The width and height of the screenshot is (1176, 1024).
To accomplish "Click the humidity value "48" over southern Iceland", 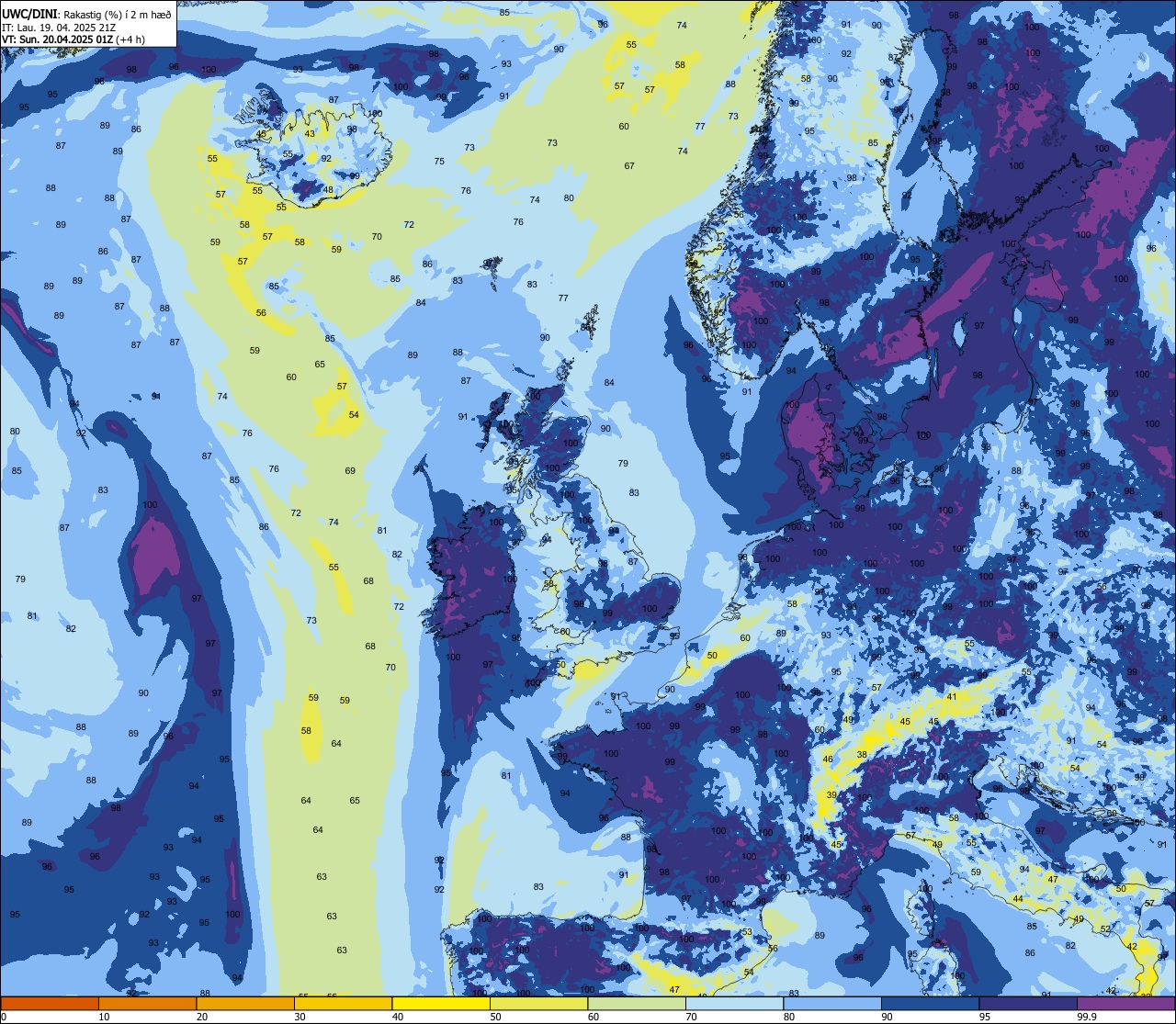I will [x=328, y=191].
